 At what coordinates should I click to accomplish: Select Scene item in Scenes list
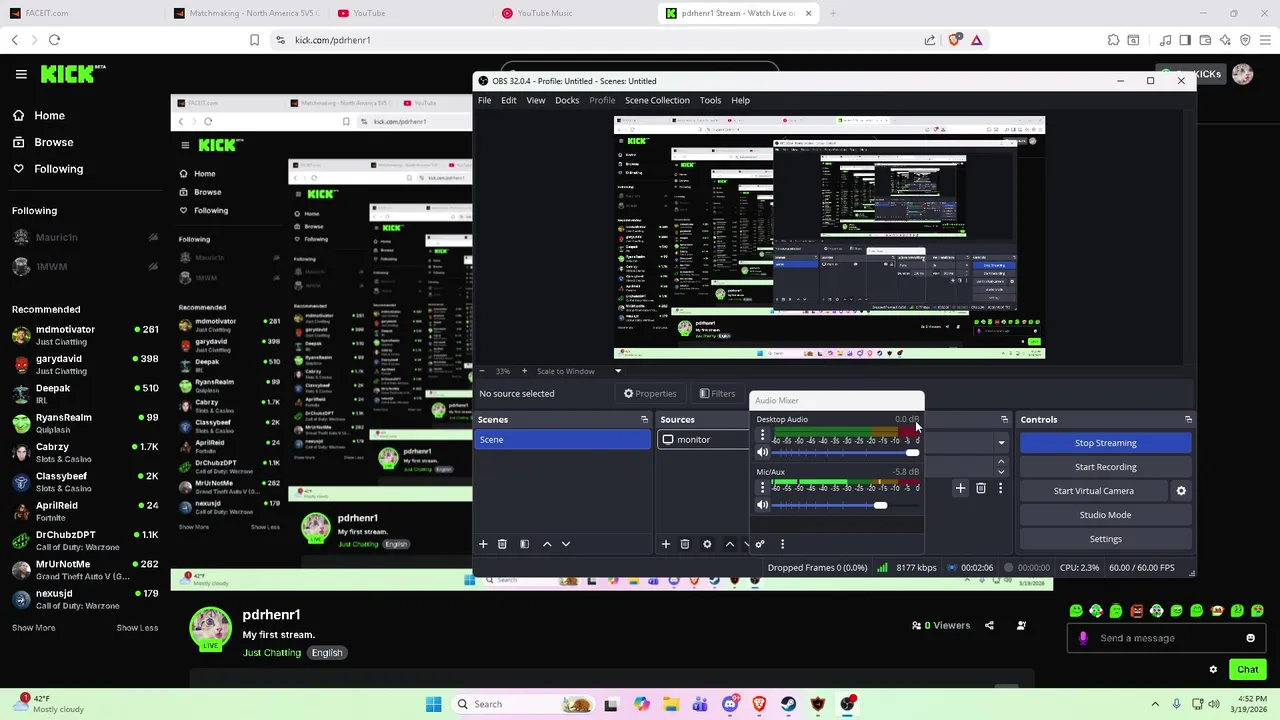(x=562, y=440)
